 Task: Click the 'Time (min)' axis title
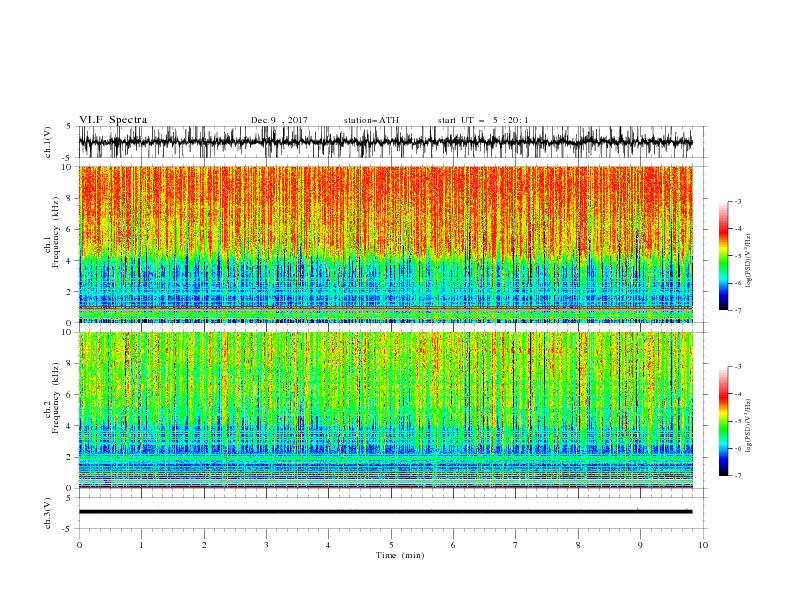pos(400,555)
